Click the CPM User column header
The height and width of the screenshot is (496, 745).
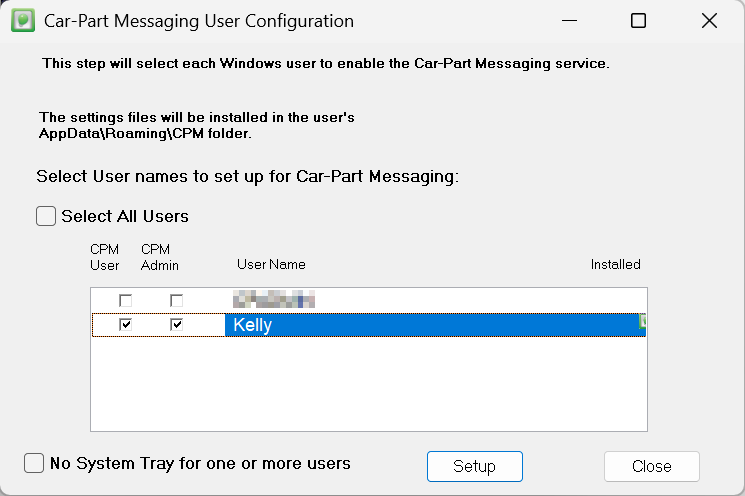click(104, 257)
